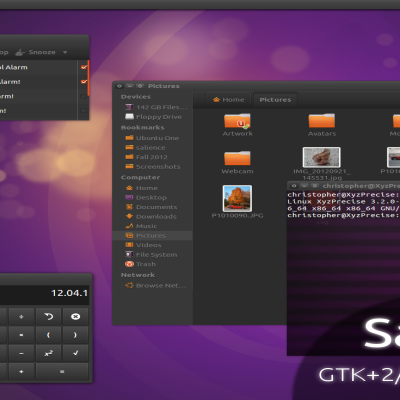This screenshot has width=400, height=400.
Task: Open the Trash icon in sidebar
Action: click(129, 264)
